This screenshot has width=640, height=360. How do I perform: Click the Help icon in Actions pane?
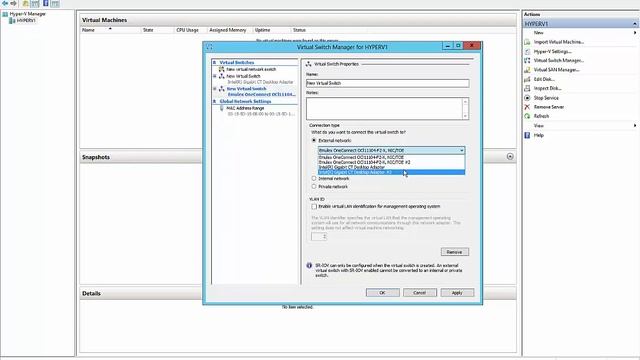click(x=527, y=135)
